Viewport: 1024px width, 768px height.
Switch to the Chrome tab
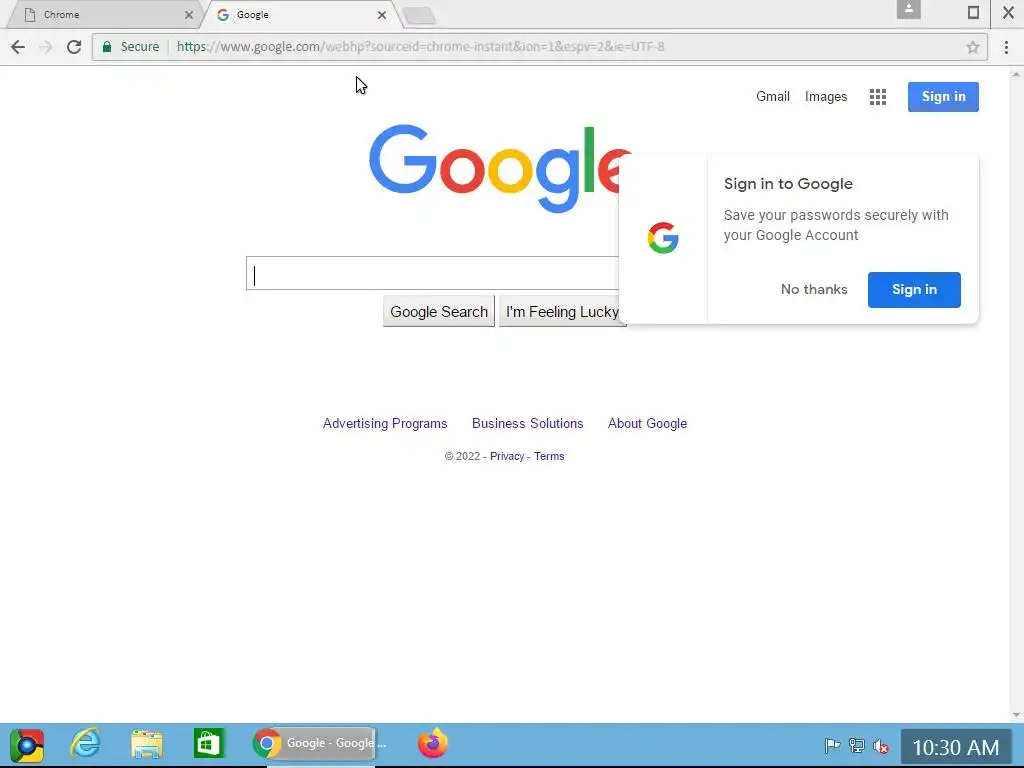point(104,14)
